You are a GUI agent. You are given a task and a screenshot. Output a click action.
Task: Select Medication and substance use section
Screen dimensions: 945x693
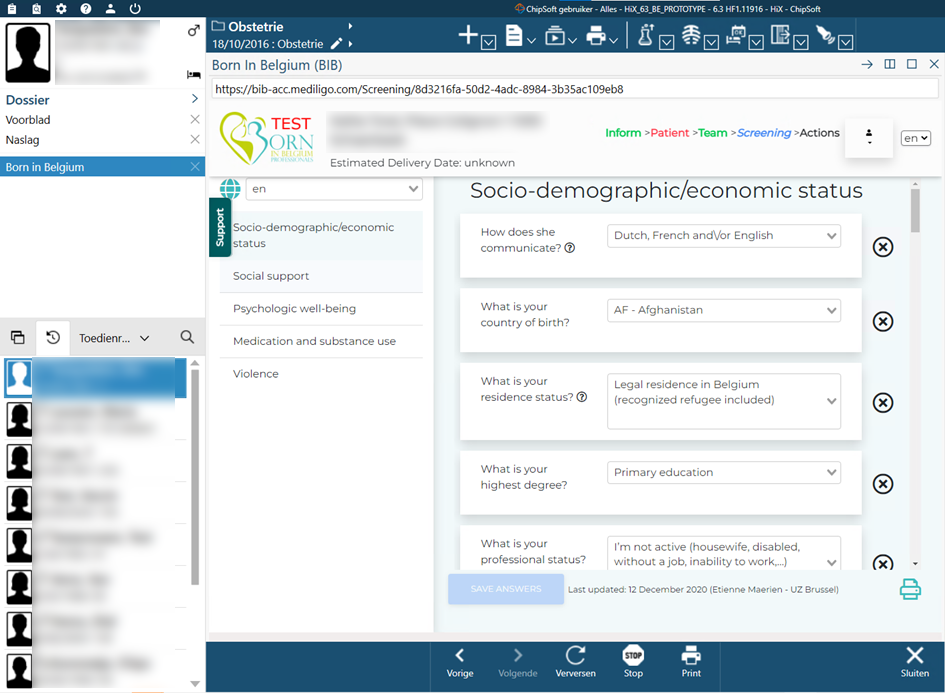(x=321, y=341)
